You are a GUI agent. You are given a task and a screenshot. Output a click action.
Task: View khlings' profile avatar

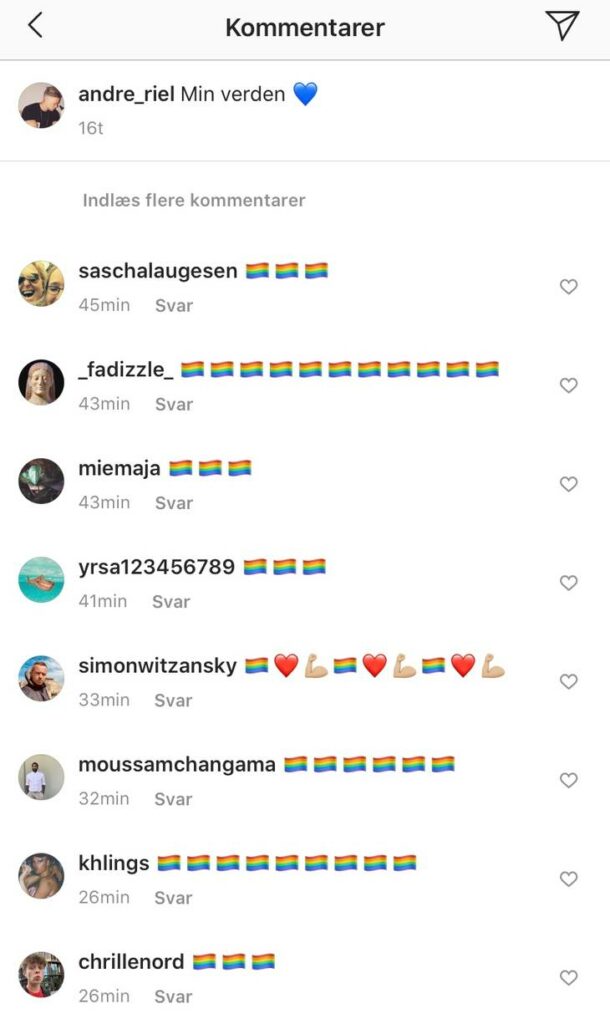tap(41, 876)
